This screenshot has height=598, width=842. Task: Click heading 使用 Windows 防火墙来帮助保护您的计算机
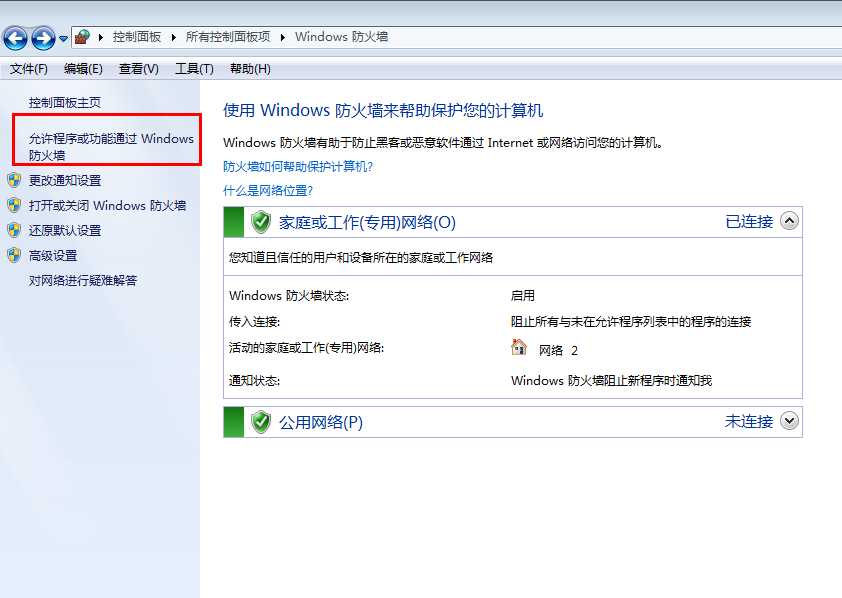(383, 111)
